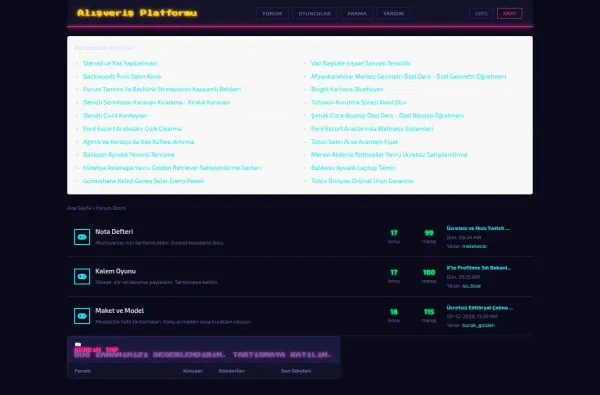Click the Konular column header
This screenshot has height=395, width=600.
click(192, 371)
